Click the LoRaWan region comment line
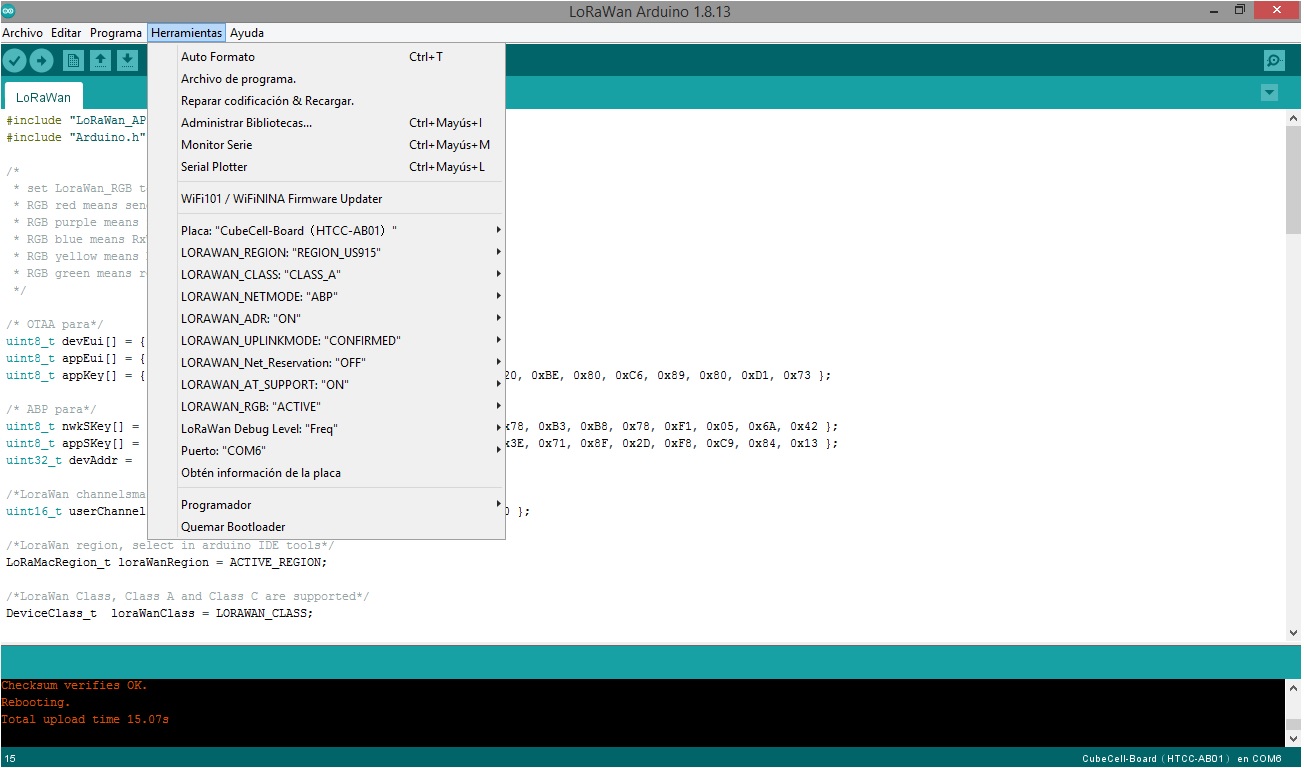This screenshot has width=1304, height=768. tap(170, 545)
